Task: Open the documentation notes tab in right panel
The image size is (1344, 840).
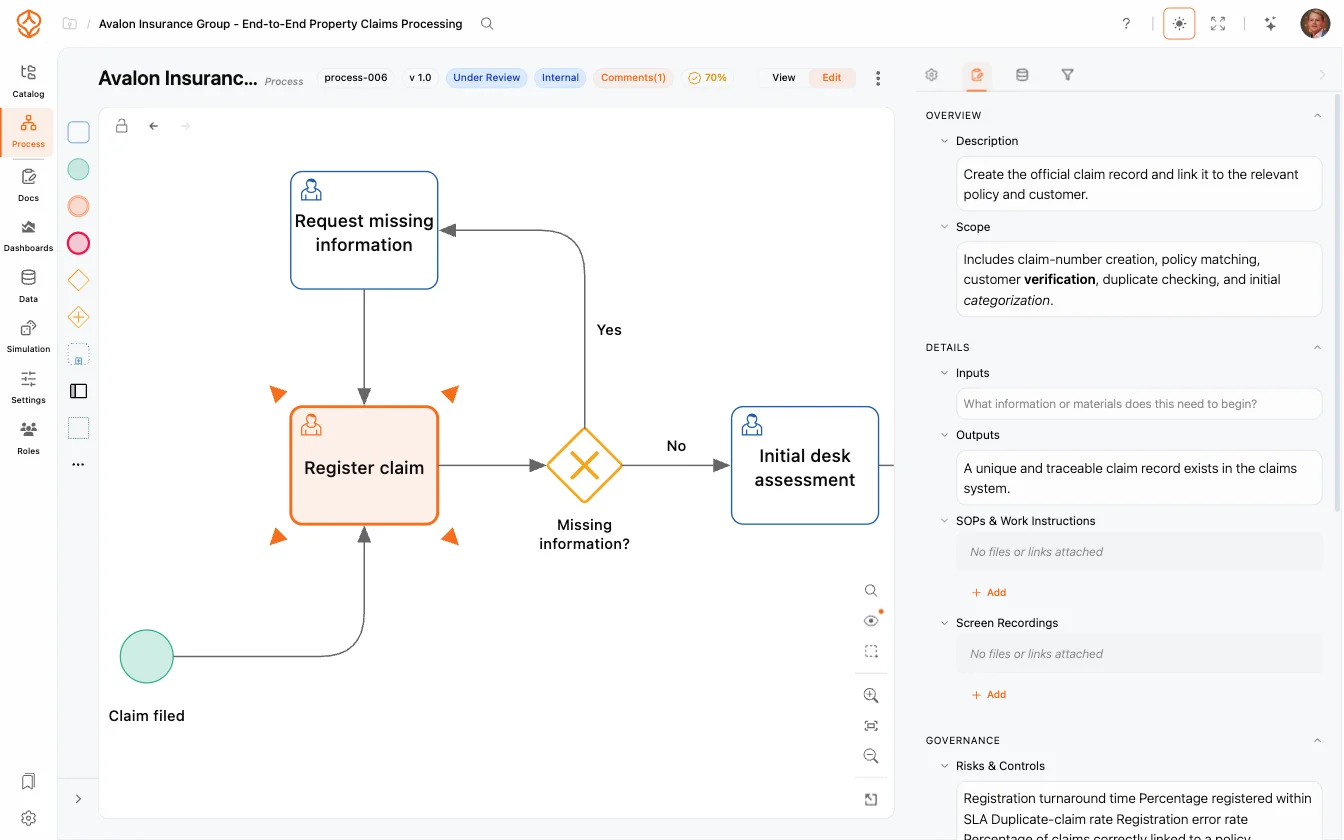Action: point(977,75)
